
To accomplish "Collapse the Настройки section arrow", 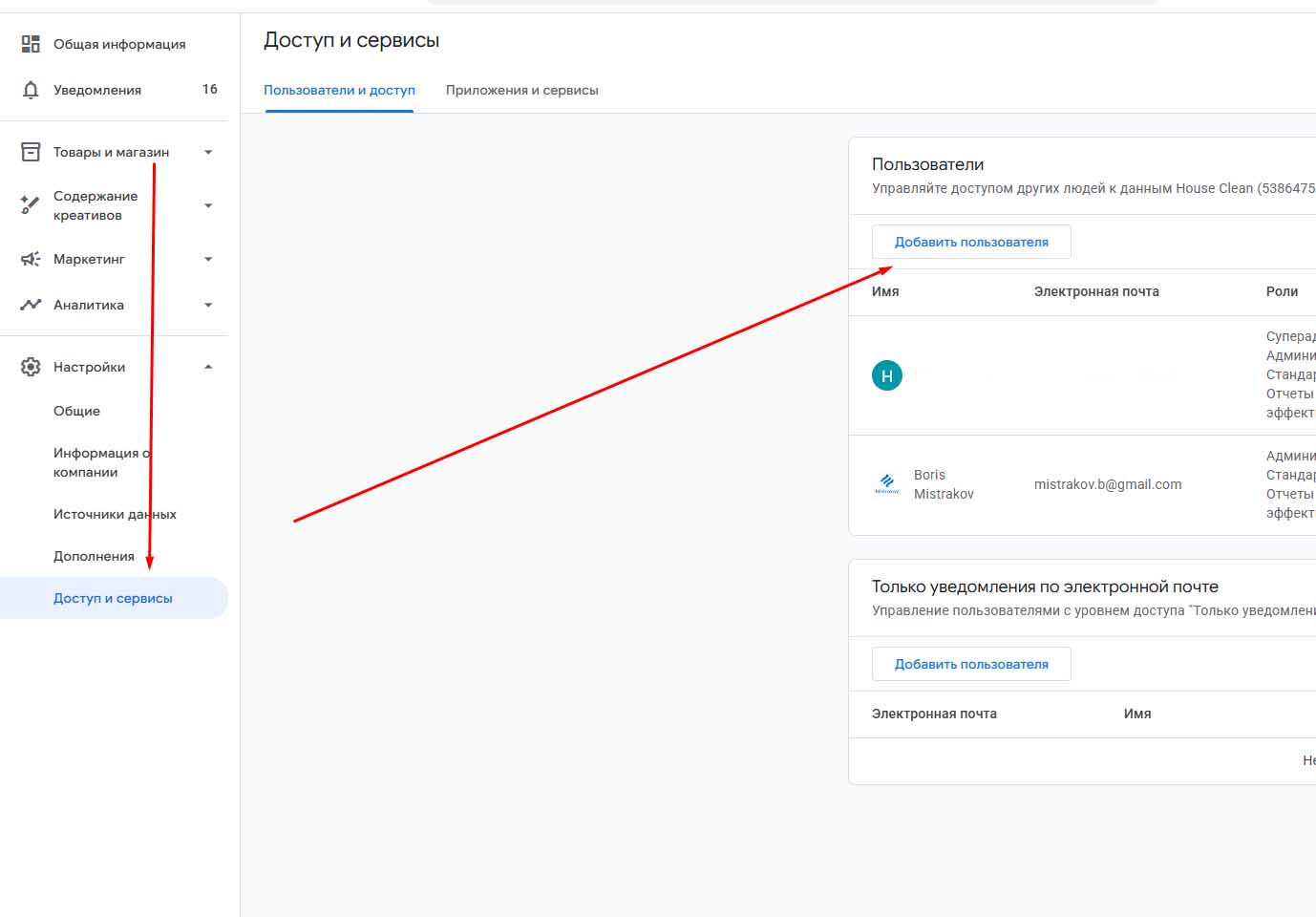I will pyautogui.click(x=208, y=367).
